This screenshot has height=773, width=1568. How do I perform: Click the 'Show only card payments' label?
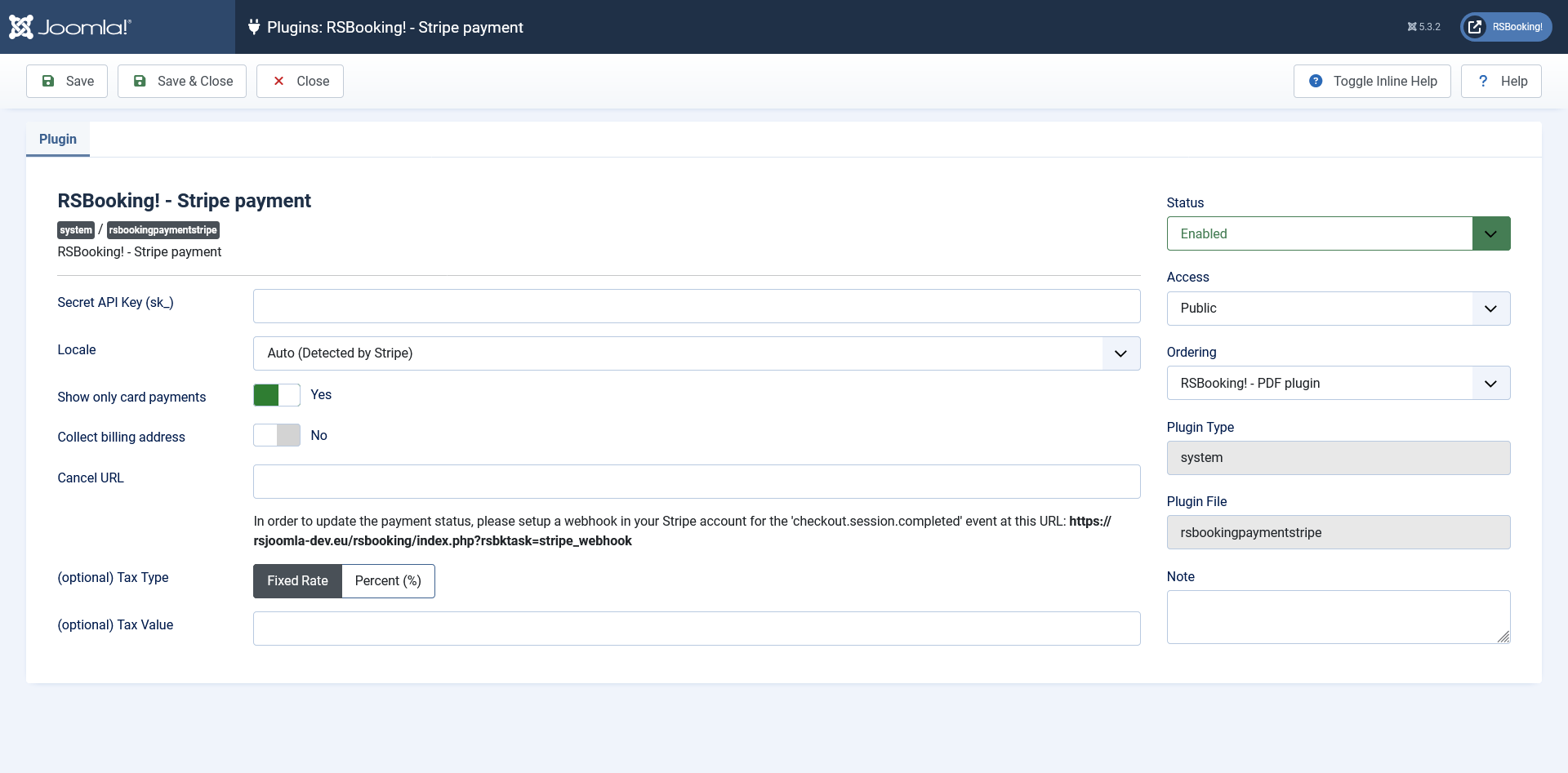131,397
